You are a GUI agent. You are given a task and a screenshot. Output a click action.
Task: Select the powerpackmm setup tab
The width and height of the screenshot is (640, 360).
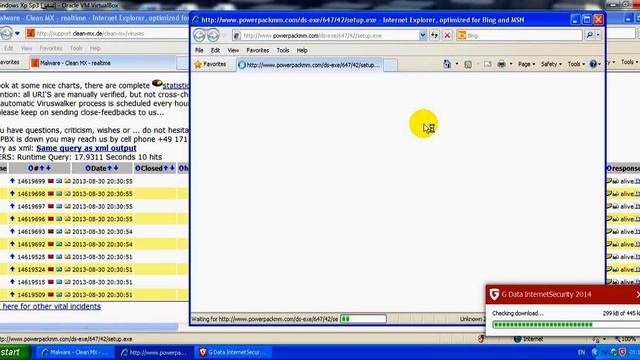pos(309,65)
